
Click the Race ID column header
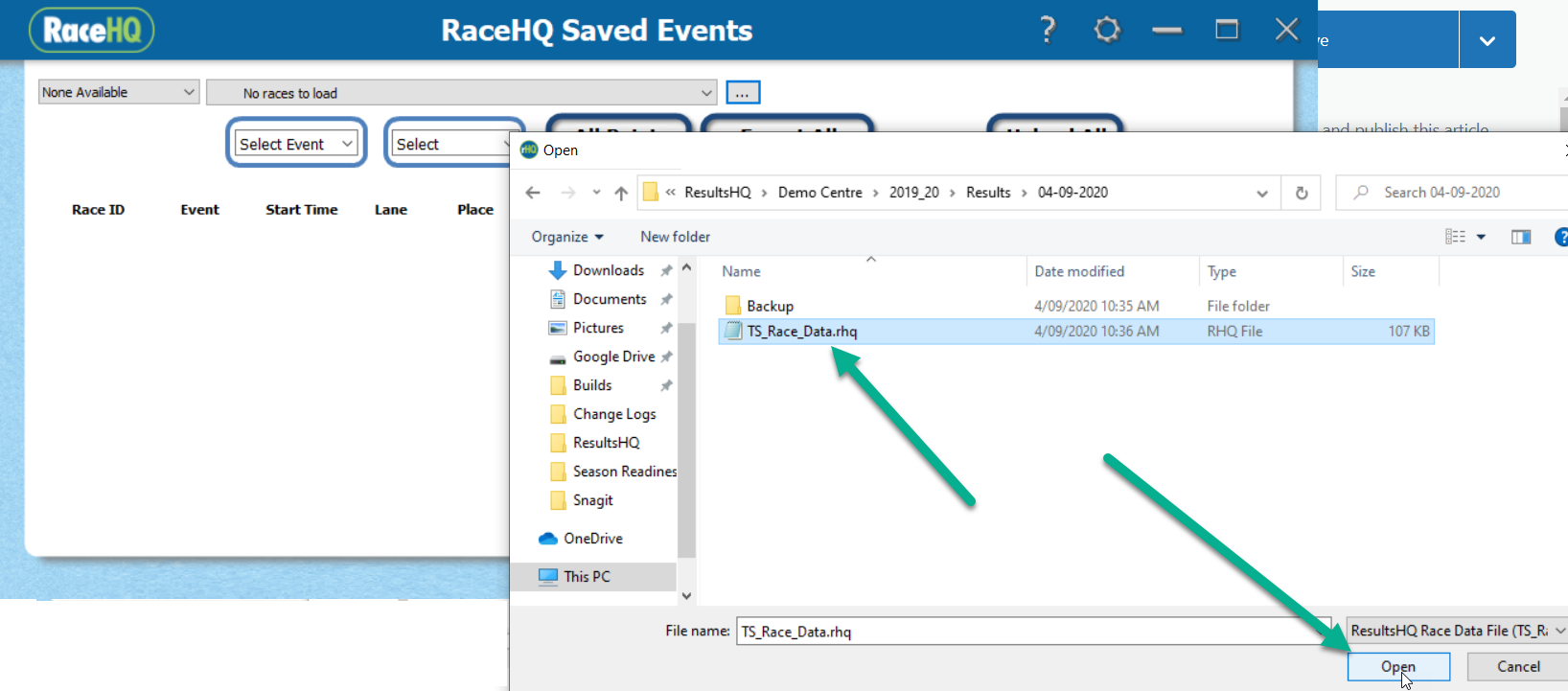(98, 210)
